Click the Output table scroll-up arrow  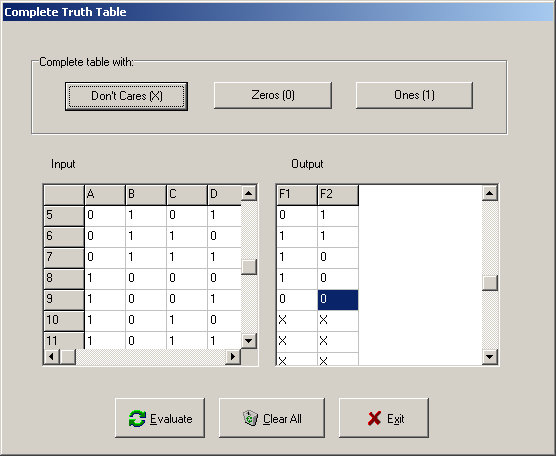point(490,194)
